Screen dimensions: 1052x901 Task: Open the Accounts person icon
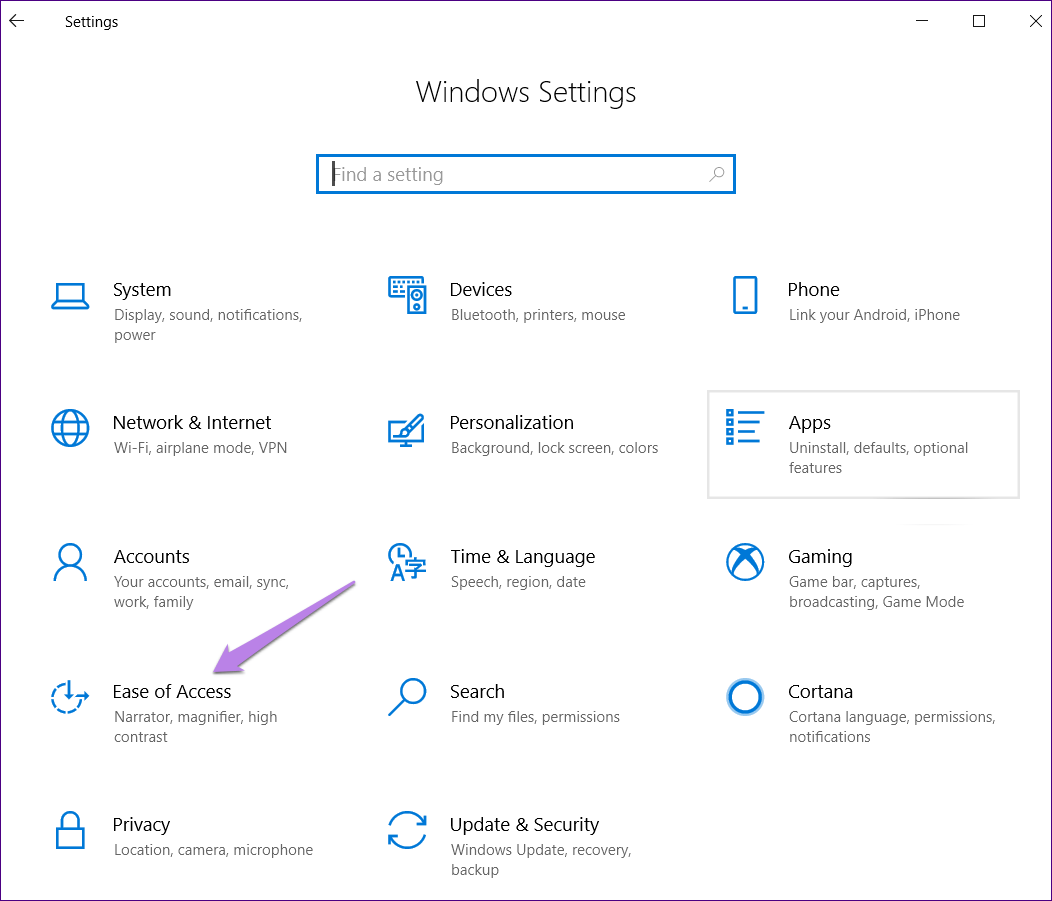pos(70,562)
